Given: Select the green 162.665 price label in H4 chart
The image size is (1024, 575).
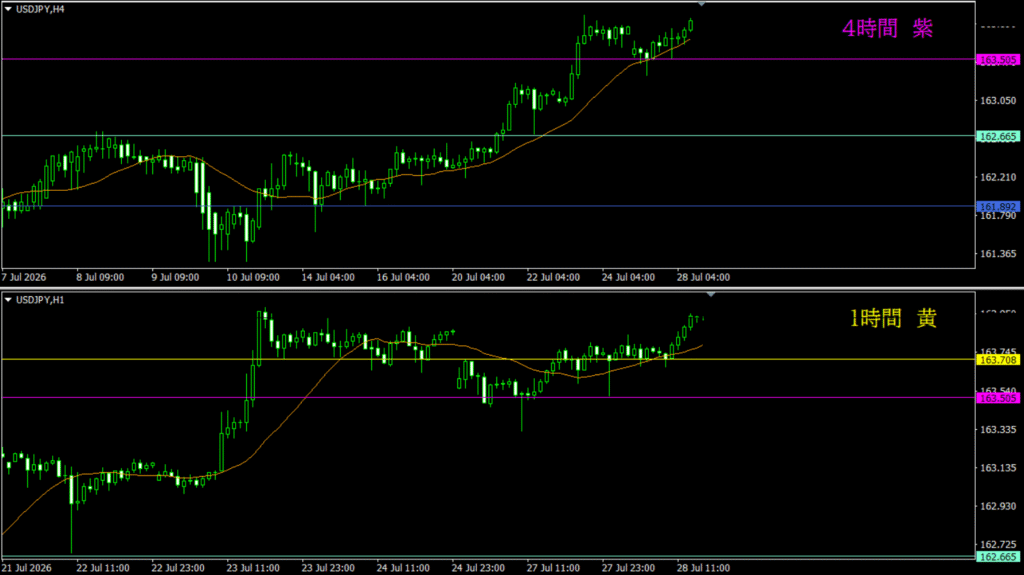Looking at the screenshot, I should coord(998,137).
